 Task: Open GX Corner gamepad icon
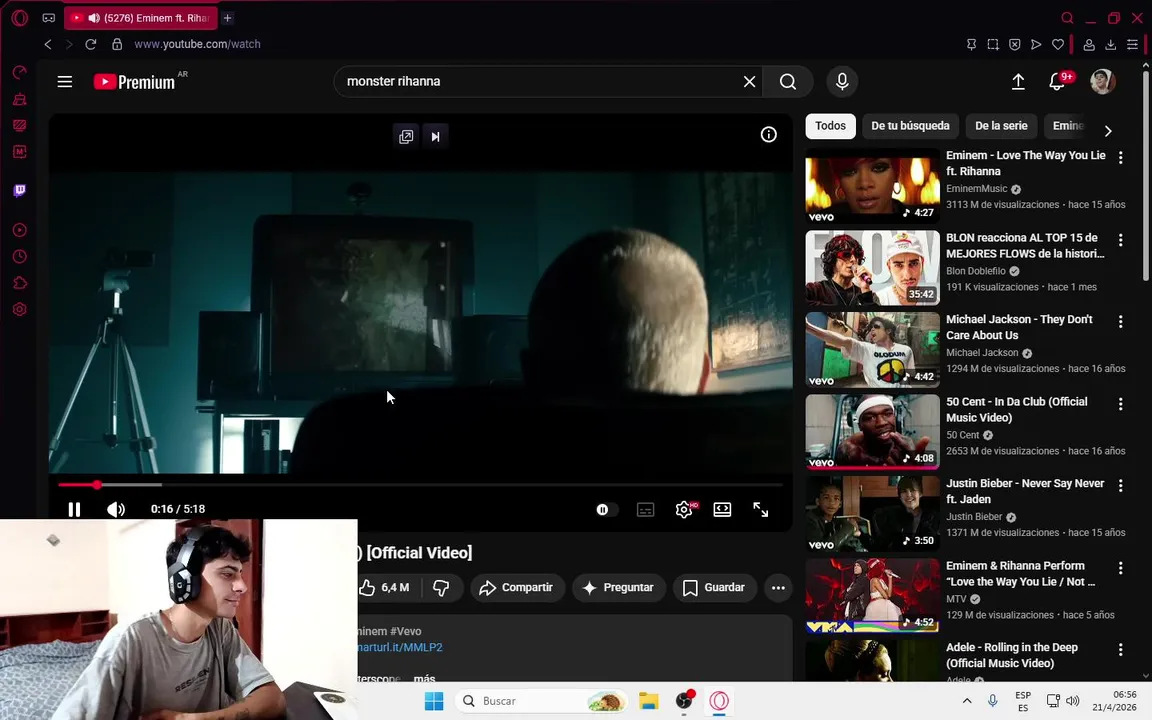pyautogui.click(x=48, y=18)
